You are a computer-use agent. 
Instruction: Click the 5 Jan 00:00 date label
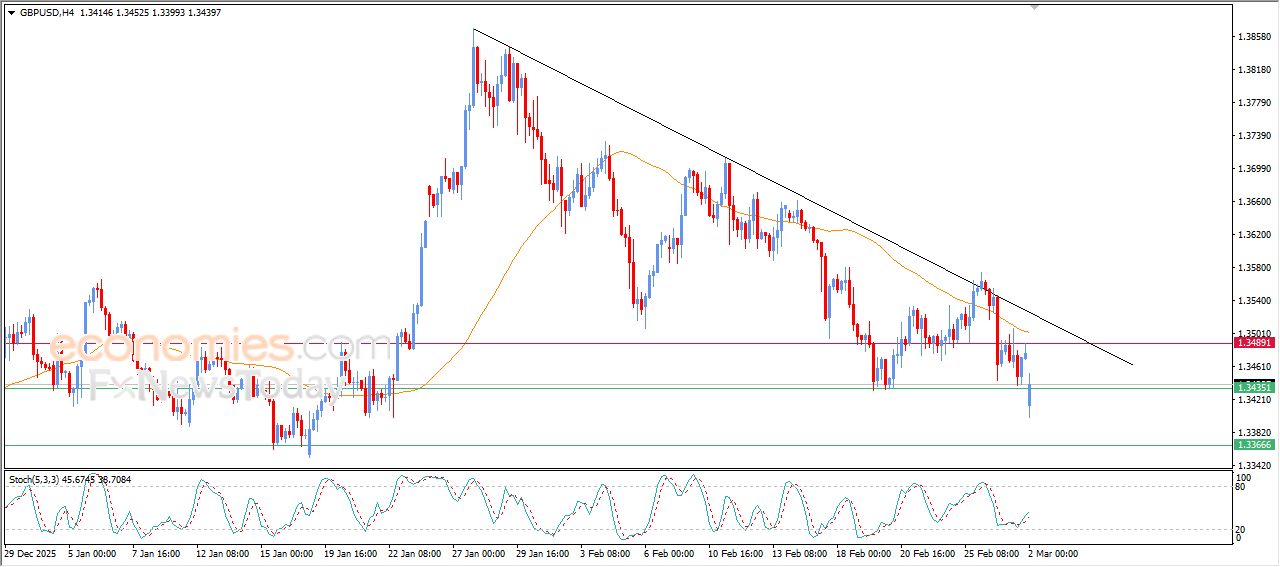[x=90, y=553]
